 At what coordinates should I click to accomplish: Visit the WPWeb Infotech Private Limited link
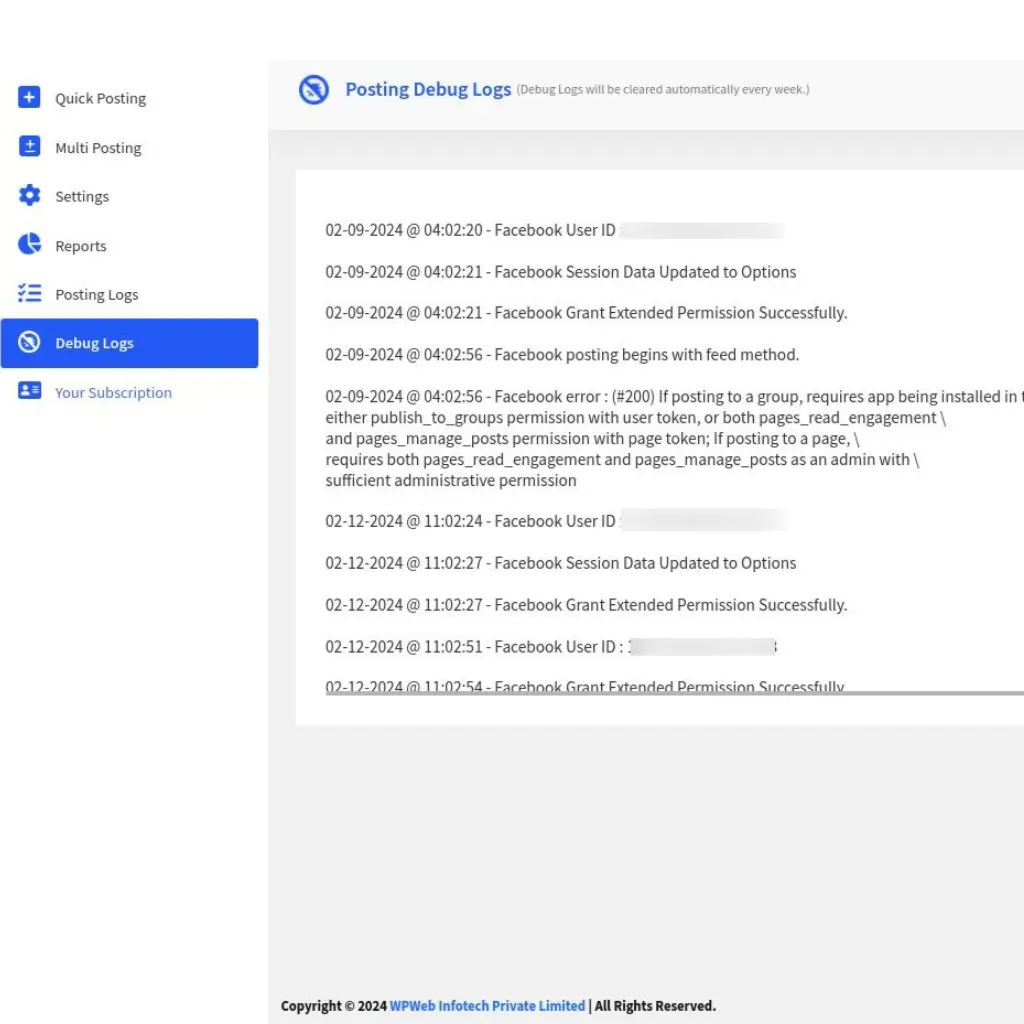point(487,1006)
